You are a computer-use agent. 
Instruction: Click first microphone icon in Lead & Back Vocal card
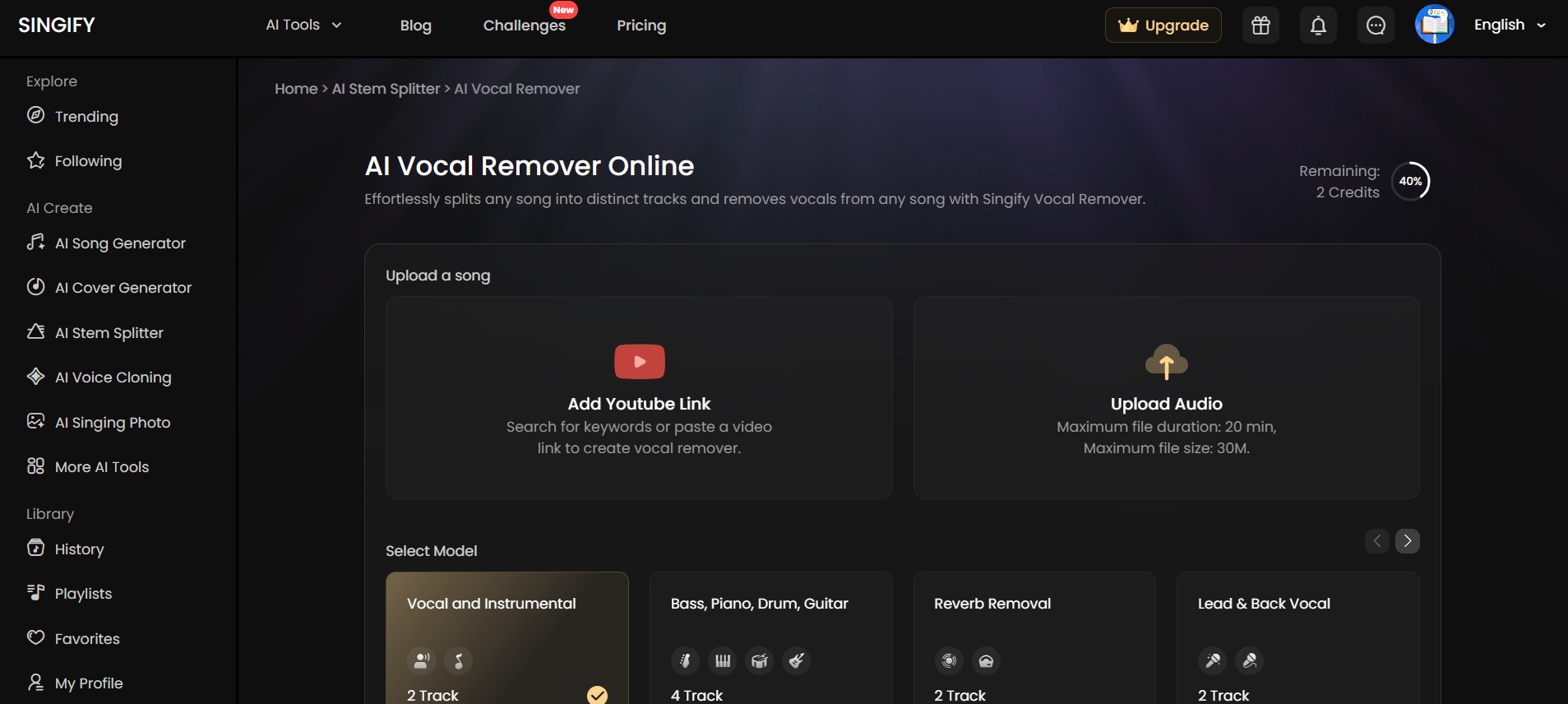coord(1213,660)
